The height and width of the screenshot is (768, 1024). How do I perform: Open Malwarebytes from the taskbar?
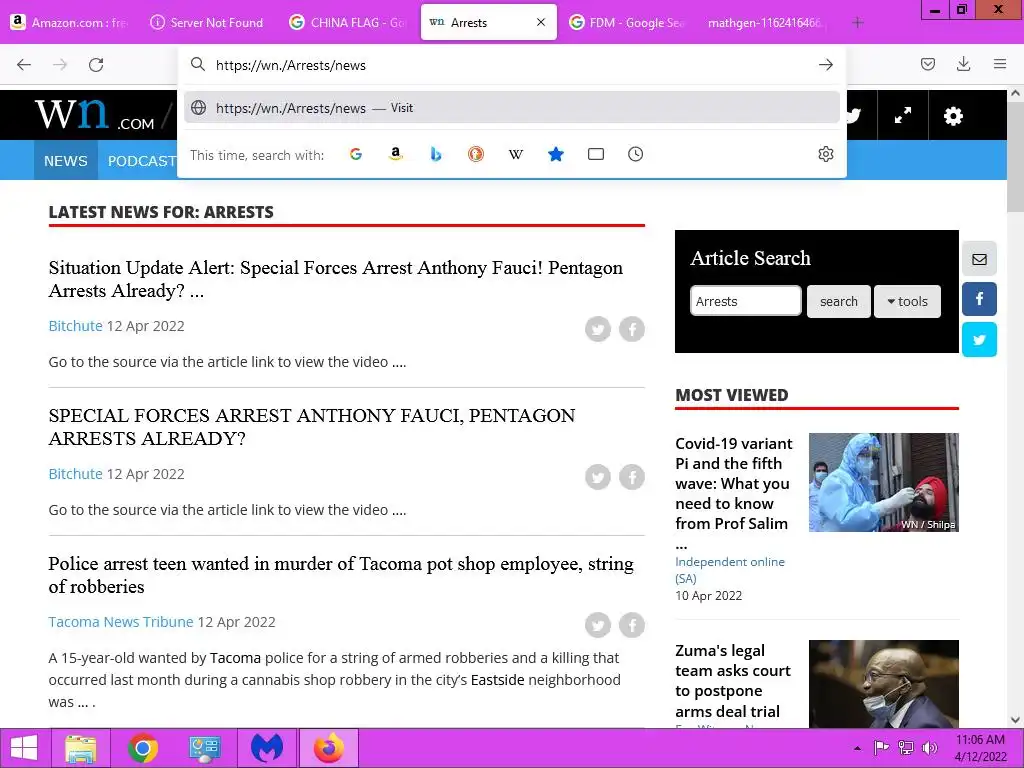[267, 748]
